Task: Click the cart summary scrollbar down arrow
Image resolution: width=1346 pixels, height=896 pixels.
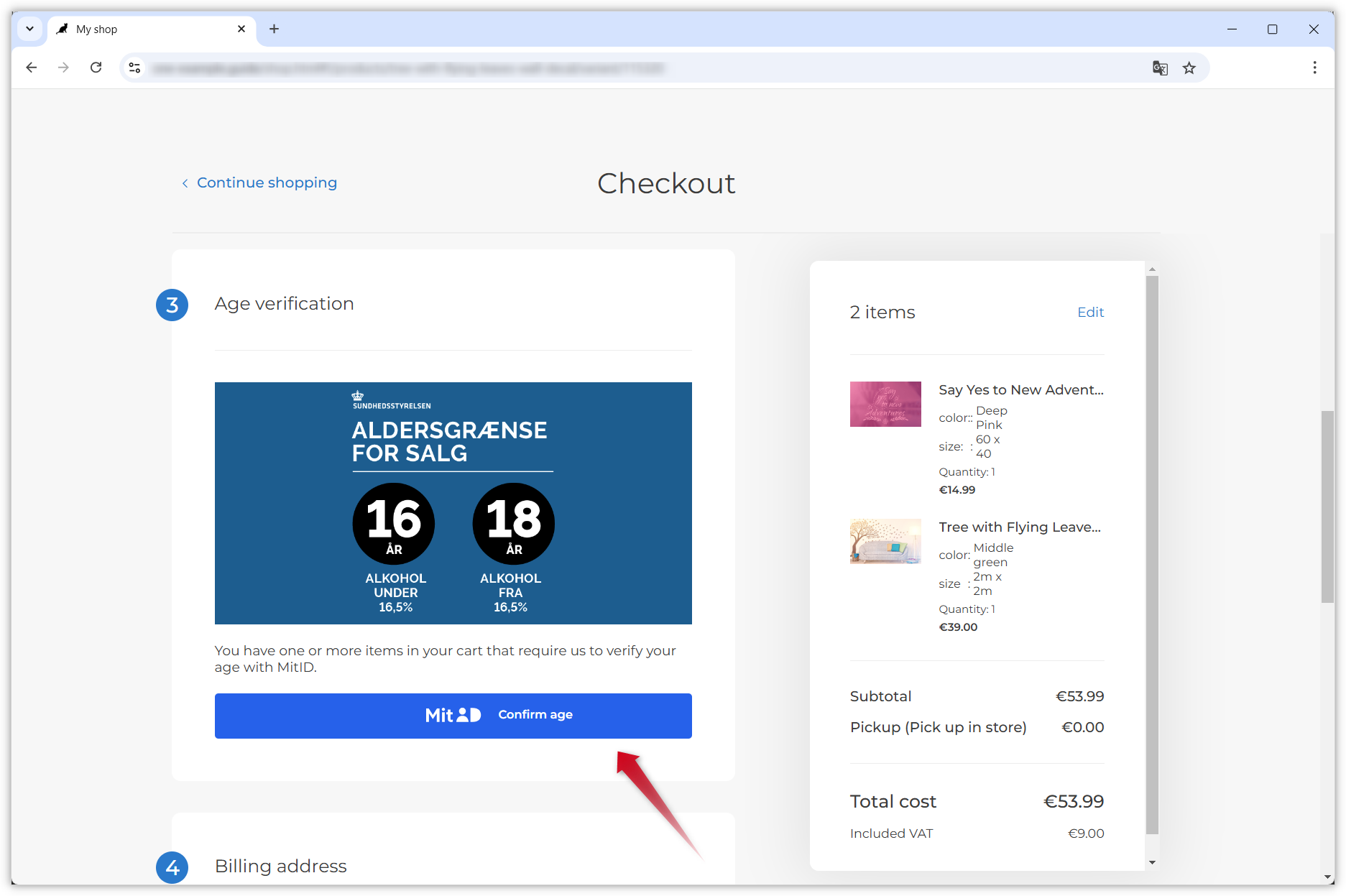Action: [1152, 862]
